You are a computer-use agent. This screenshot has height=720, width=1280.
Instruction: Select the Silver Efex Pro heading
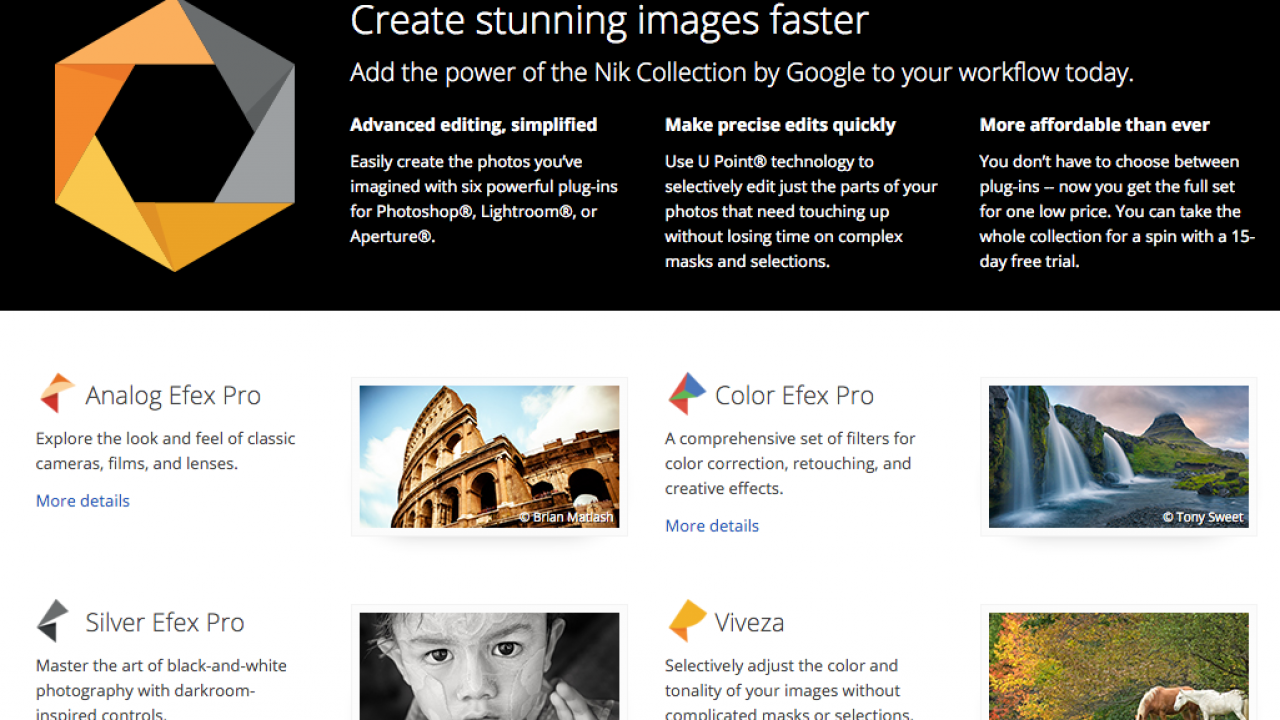pos(165,622)
